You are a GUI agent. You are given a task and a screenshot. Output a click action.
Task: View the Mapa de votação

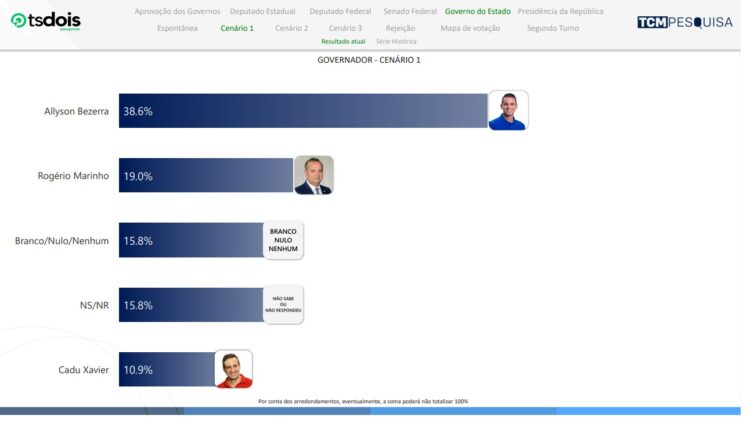click(x=470, y=28)
